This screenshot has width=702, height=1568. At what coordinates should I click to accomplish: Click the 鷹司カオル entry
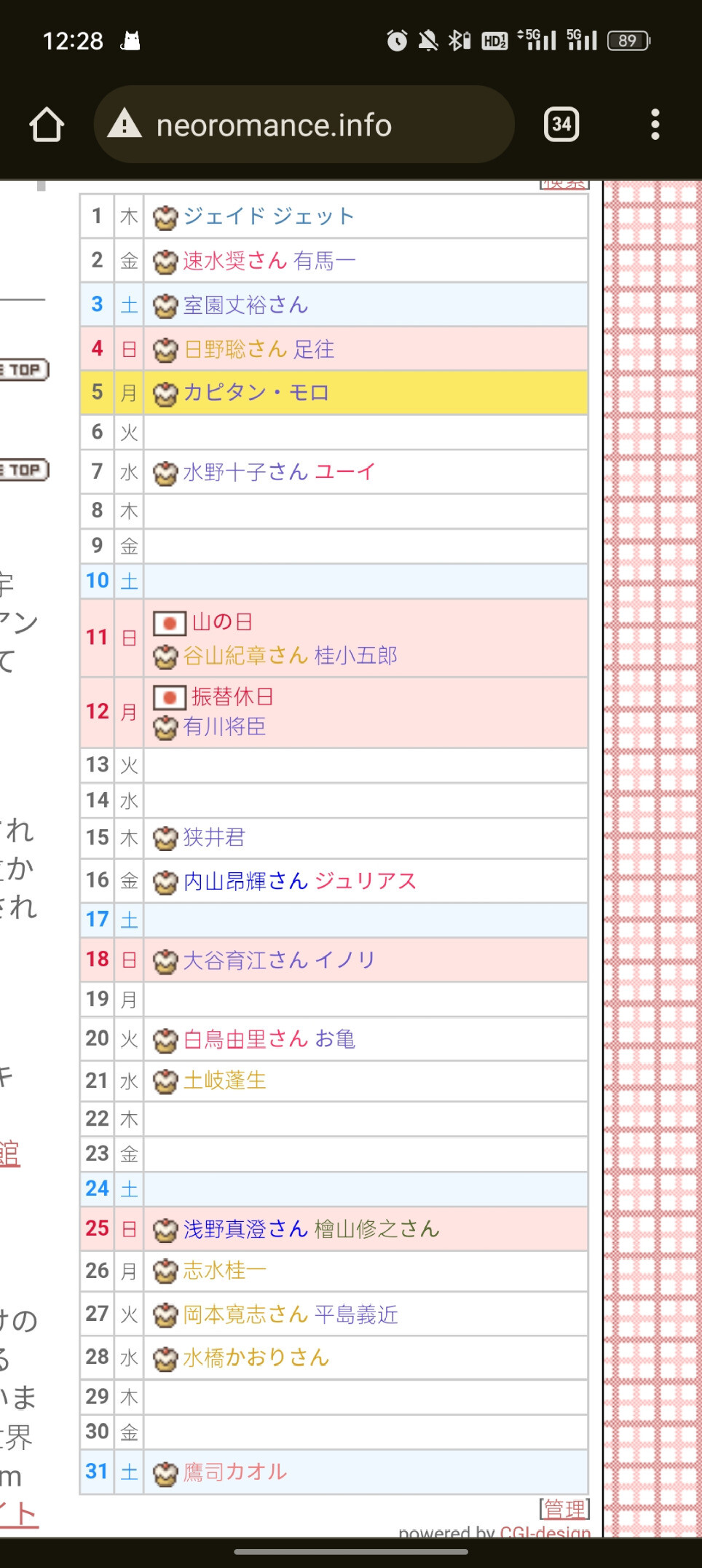point(234,1472)
